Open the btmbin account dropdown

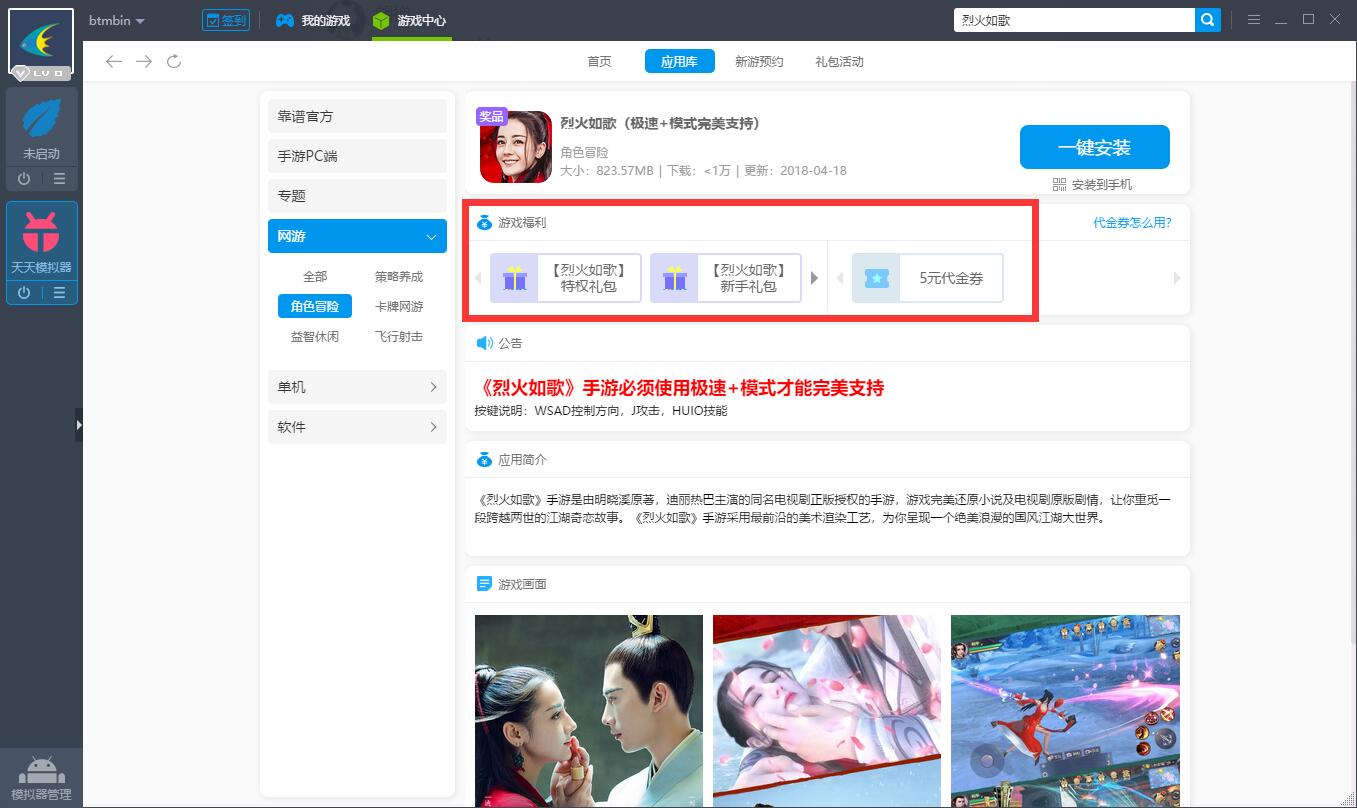[117, 21]
